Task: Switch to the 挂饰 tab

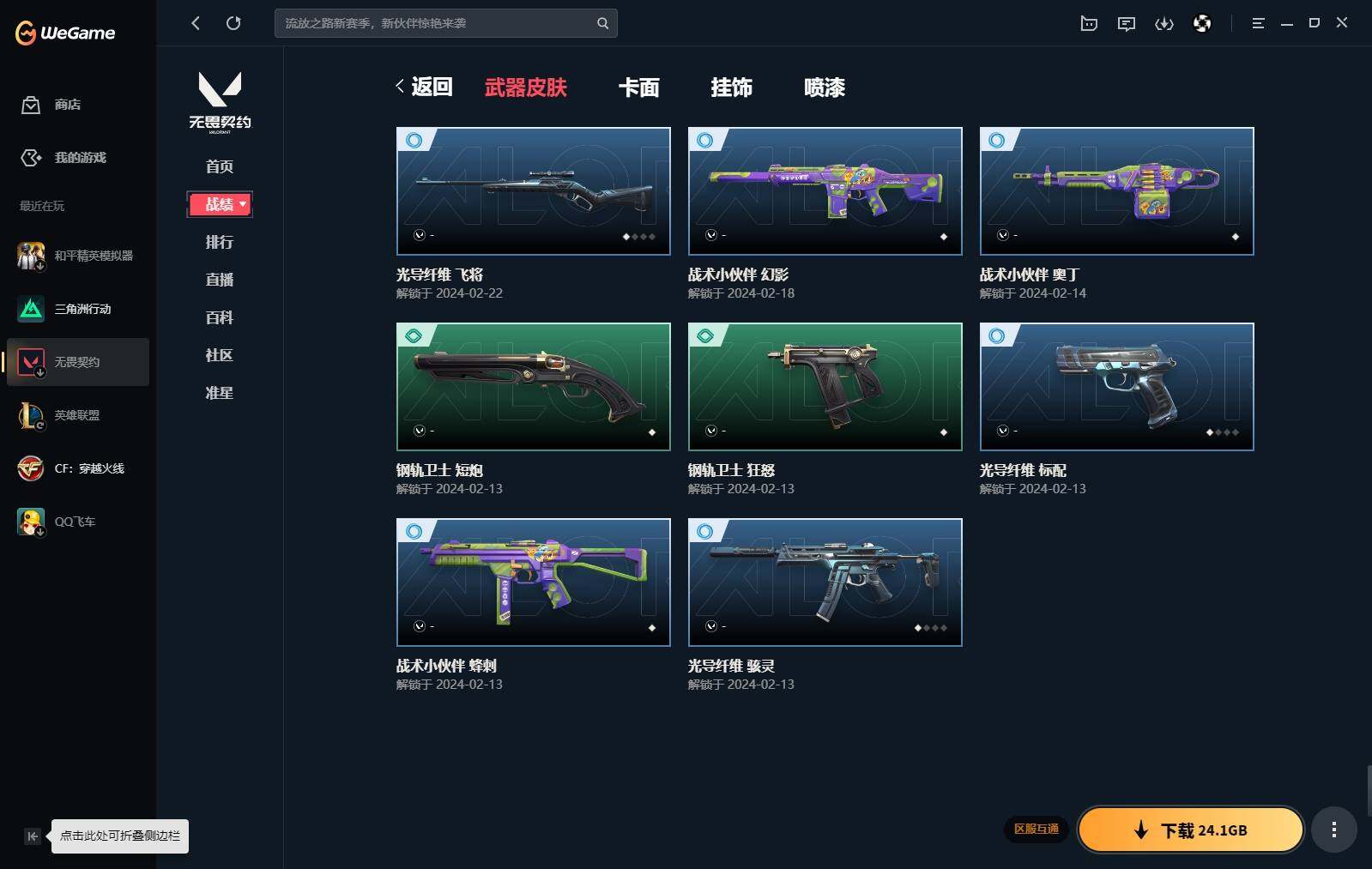Action: 732,88
